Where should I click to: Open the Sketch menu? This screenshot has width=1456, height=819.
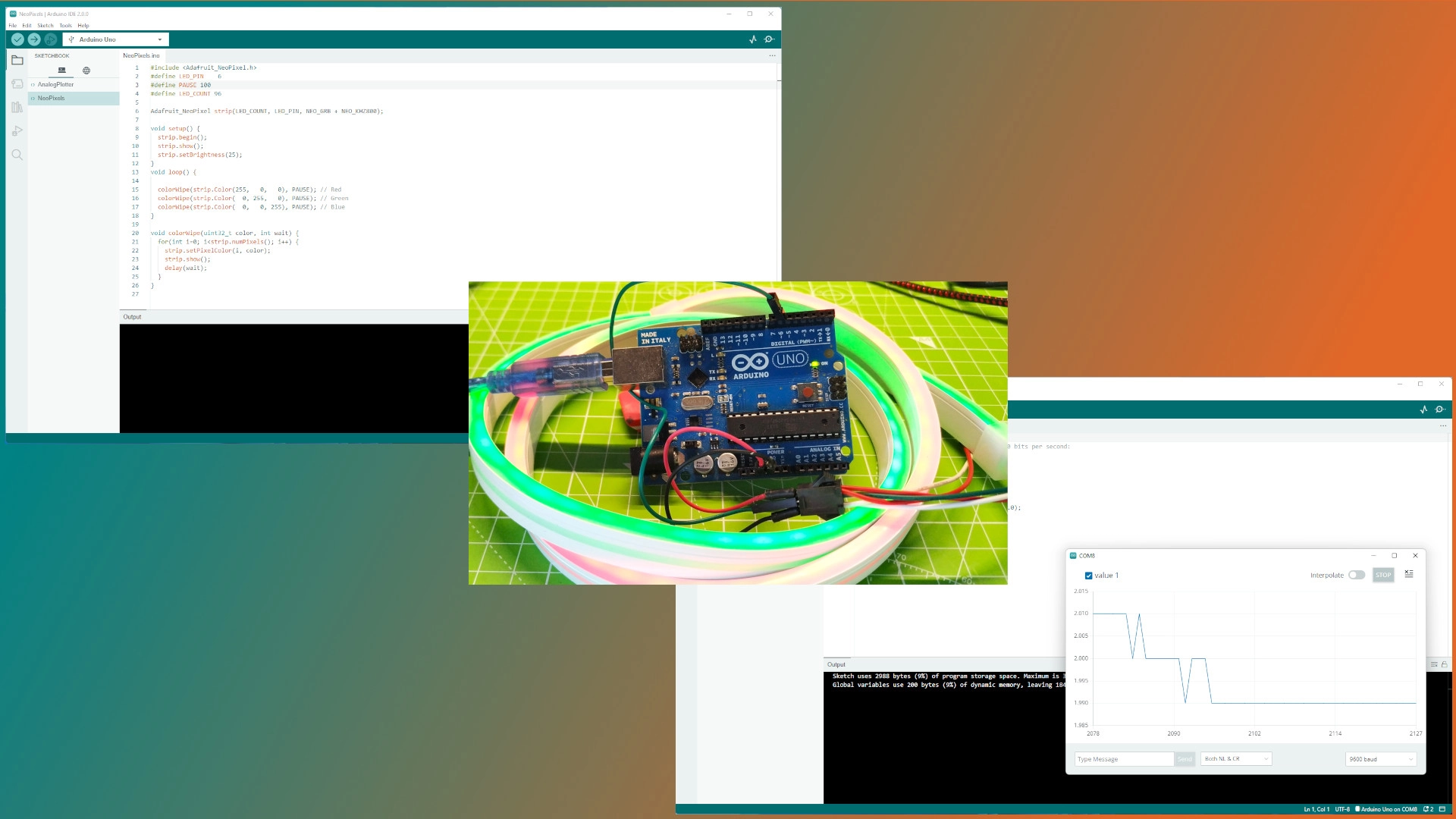(x=45, y=26)
